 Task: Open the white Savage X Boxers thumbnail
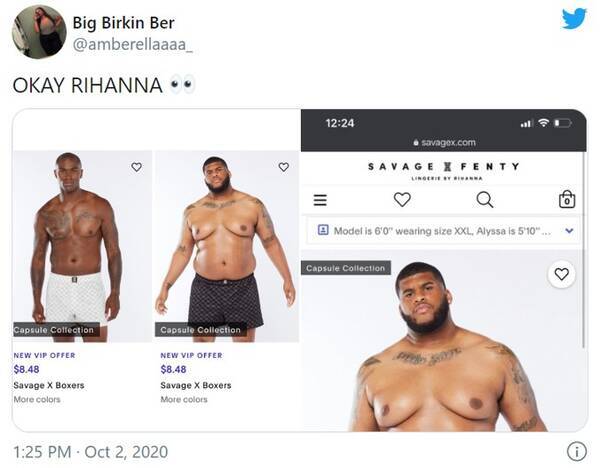coord(82,245)
